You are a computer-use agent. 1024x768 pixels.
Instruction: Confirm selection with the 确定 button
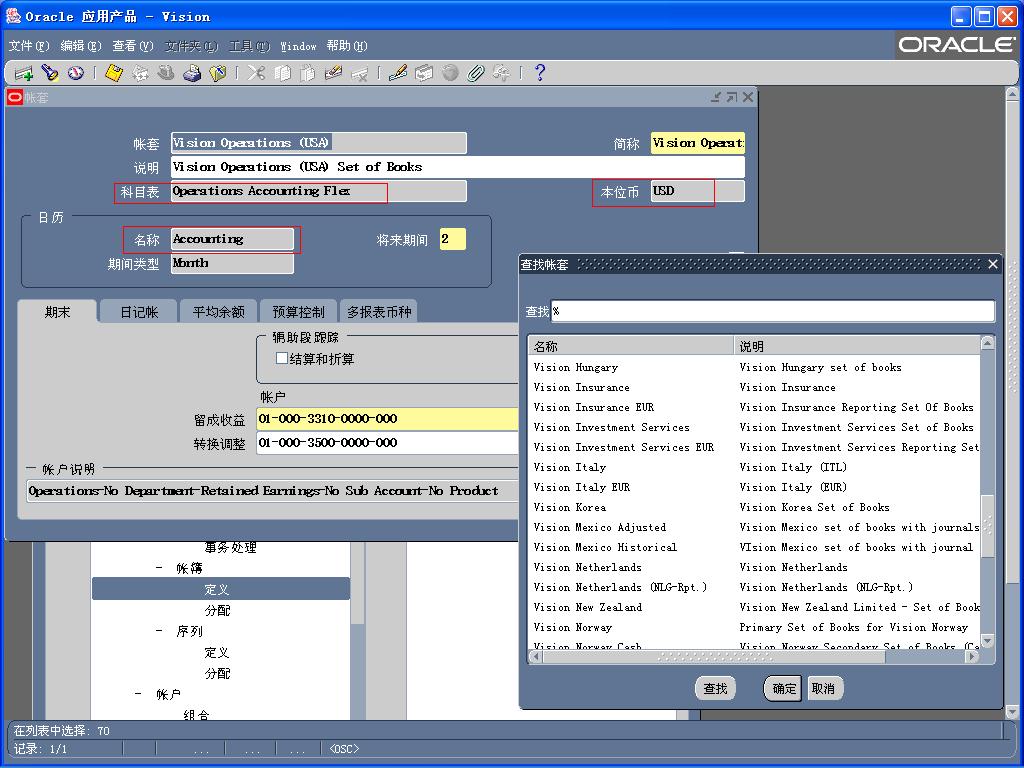(784, 688)
